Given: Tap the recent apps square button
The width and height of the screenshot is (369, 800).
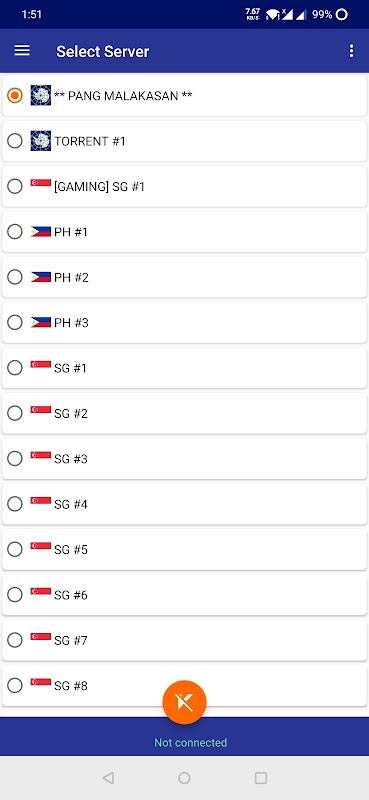Looking at the screenshot, I should pos(261,778).
